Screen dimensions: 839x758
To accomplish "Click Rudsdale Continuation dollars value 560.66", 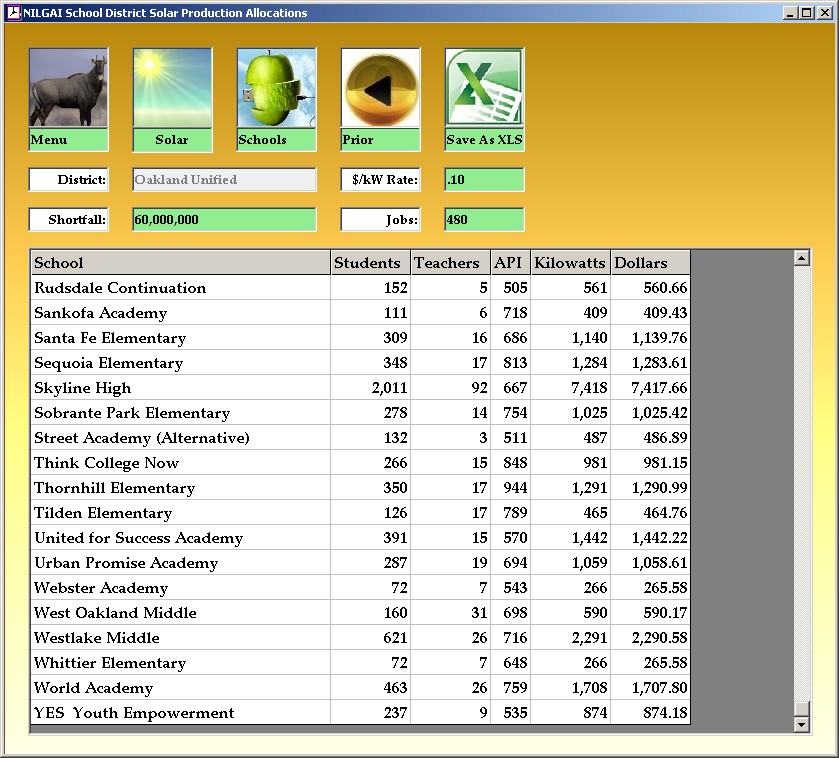I will (x=665, y=288).
